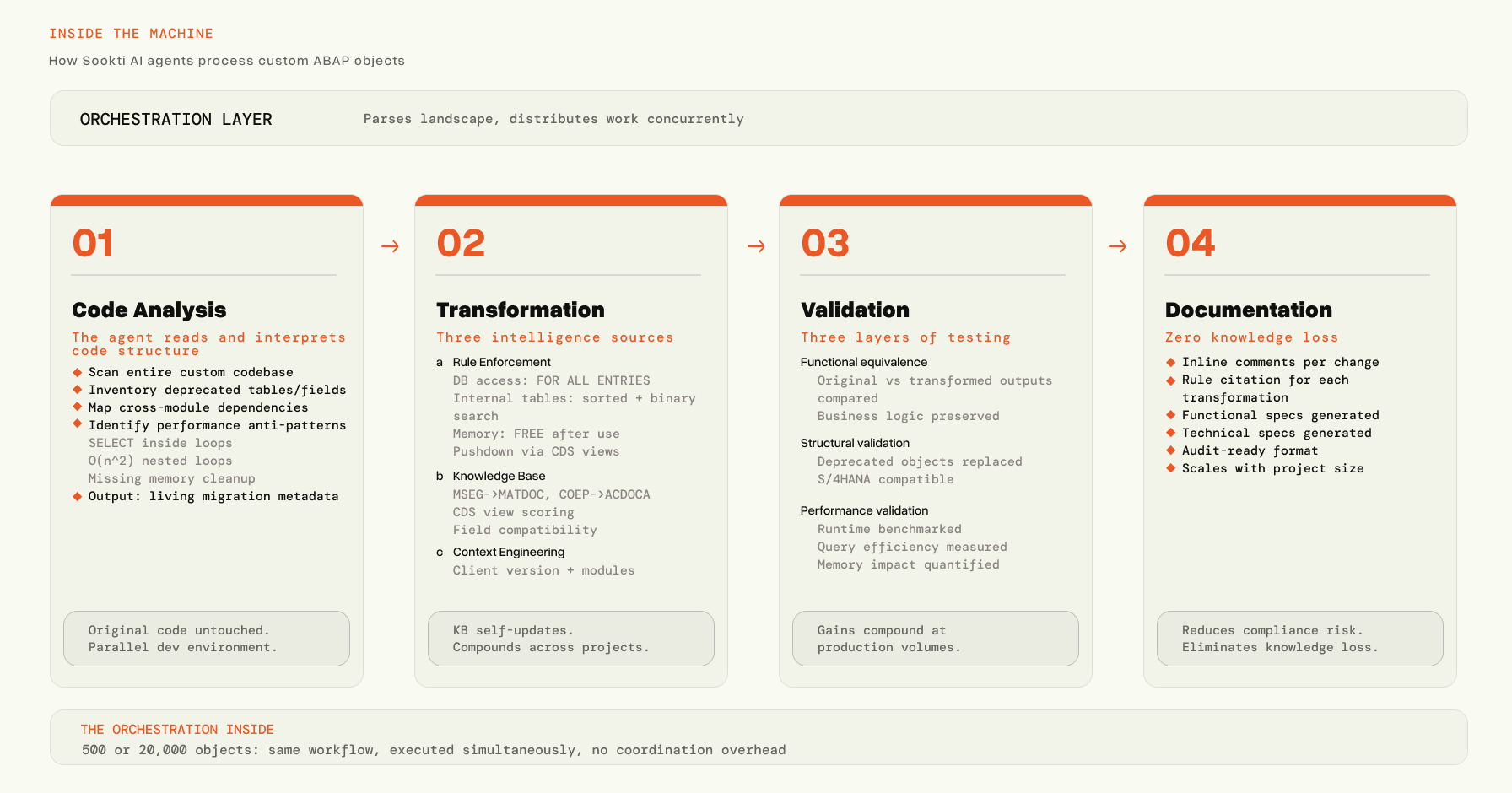Click the diamond bullet beside 'Scan entire custom codebase'
This screenshot has width=1512, height=793.
click(78, 372)
